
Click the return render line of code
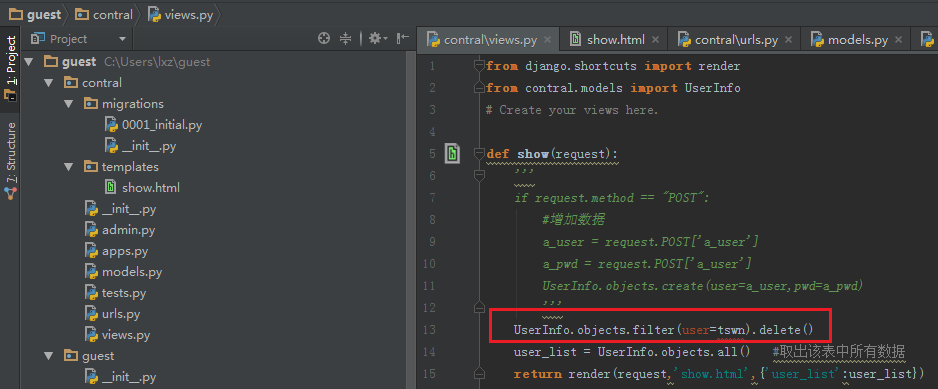click(x=720, y=374)
